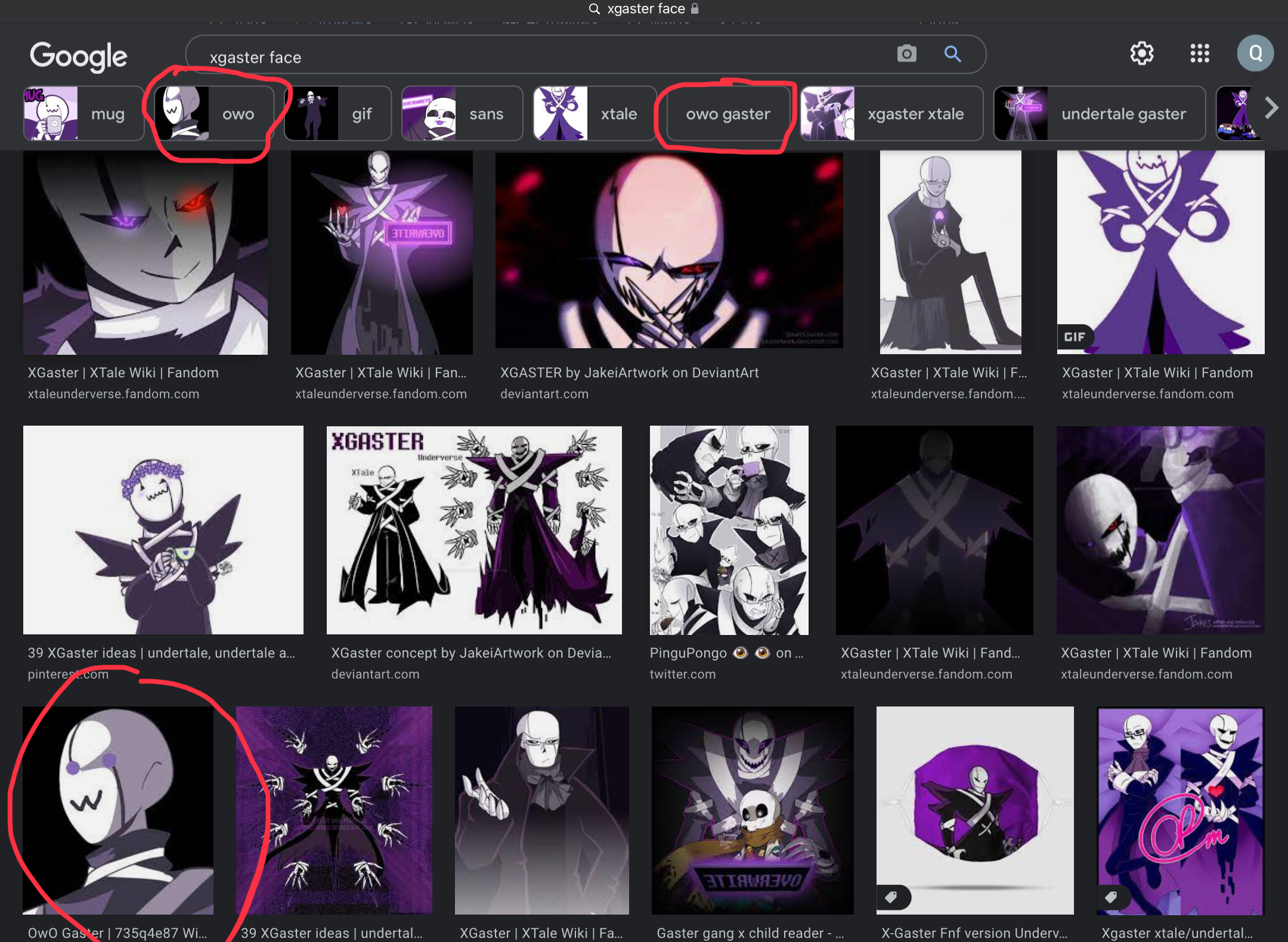This screenshot has height=942, width=1288.
Task: Open XGaster concept by JakeiArtwork link
Action: pos(471,653)
